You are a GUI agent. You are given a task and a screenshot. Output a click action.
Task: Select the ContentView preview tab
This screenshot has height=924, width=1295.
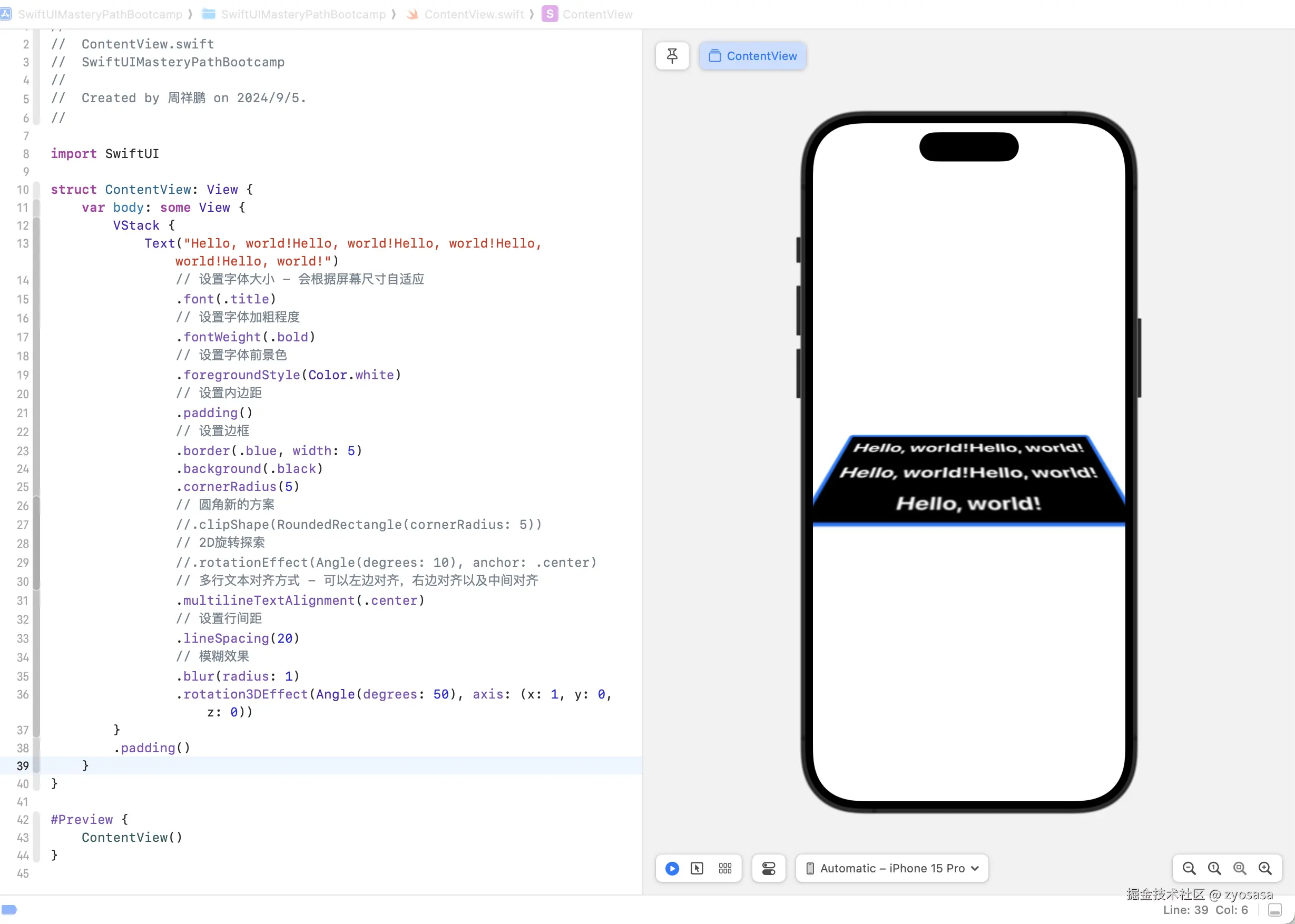point(752,56)
